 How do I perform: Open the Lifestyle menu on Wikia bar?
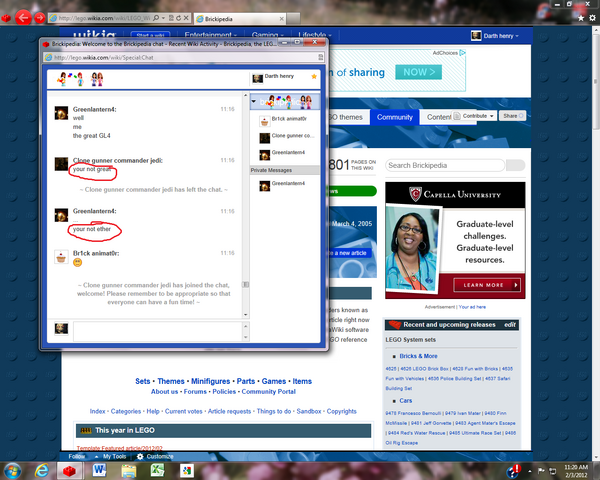315,35
